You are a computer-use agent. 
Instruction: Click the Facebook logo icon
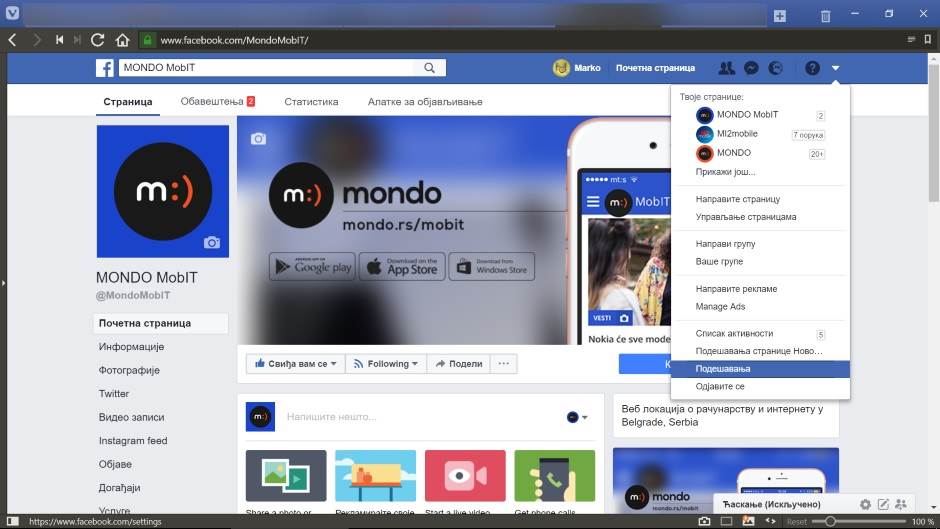point(105,68)
